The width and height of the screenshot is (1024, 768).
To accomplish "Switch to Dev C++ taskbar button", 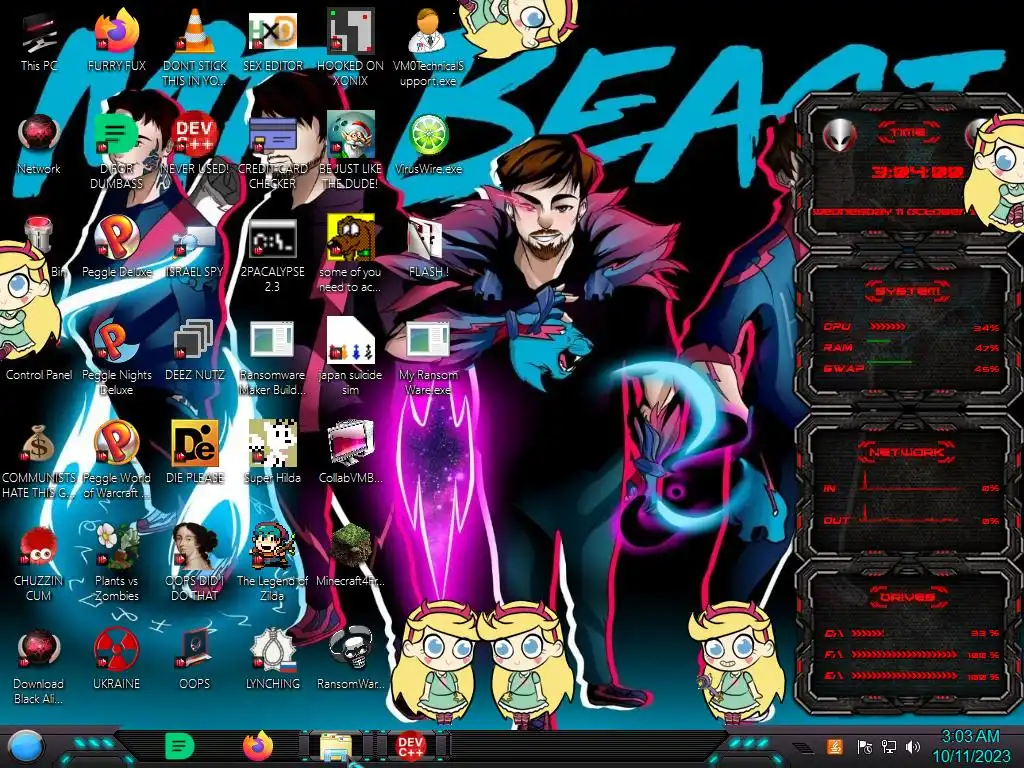I will (411, 746).
